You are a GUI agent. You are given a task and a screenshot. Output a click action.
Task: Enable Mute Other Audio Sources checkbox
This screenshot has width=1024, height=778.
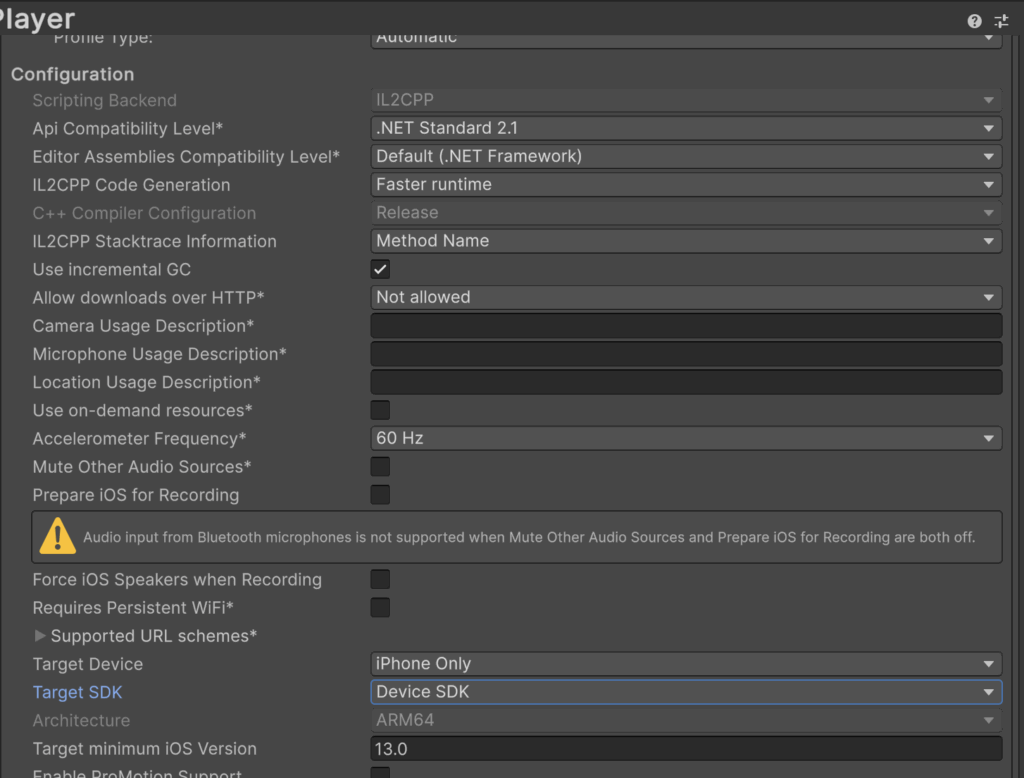[380, 466]
